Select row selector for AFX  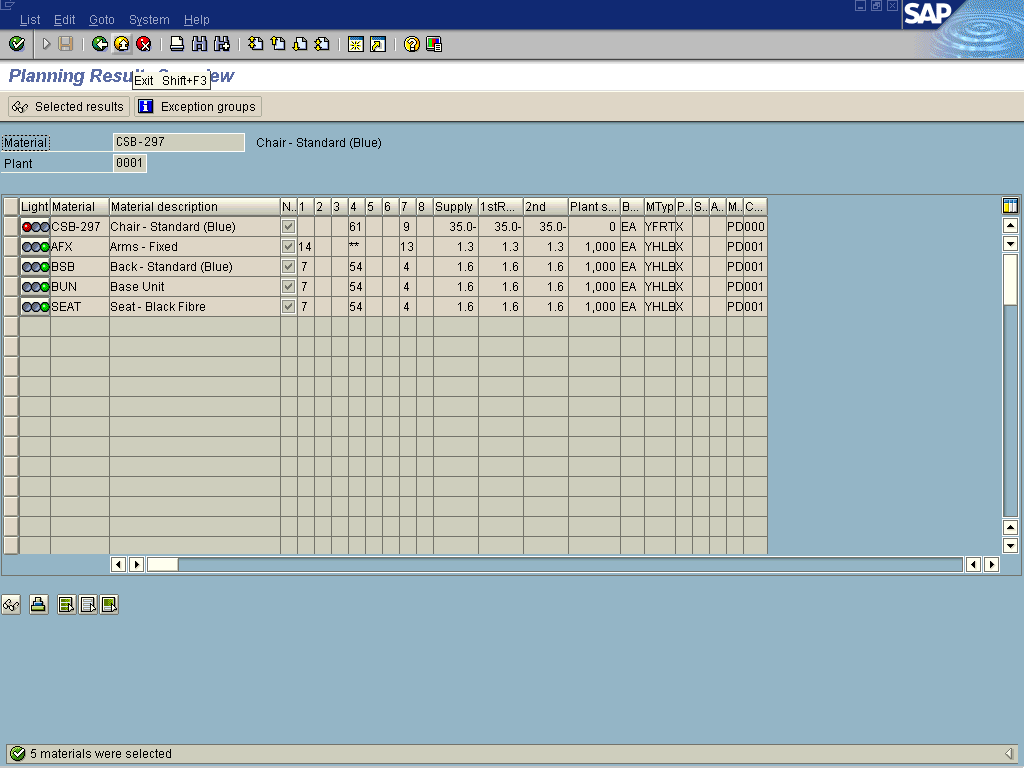11,247
